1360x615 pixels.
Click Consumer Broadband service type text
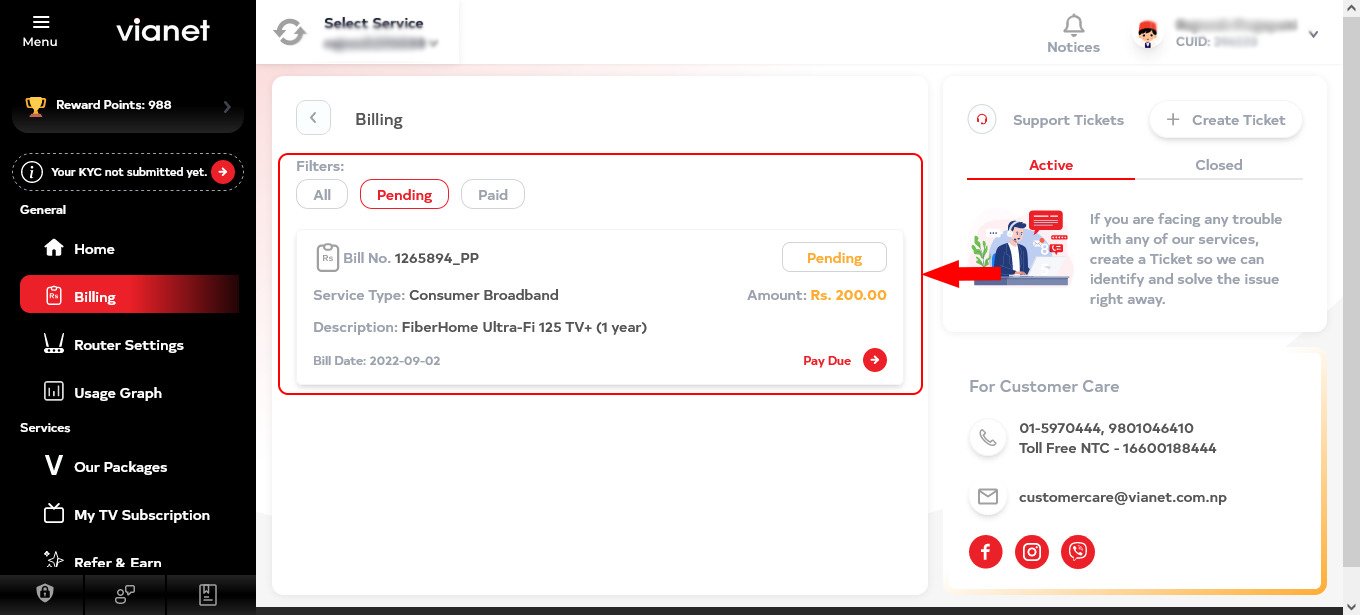click(x=484, y=295)
